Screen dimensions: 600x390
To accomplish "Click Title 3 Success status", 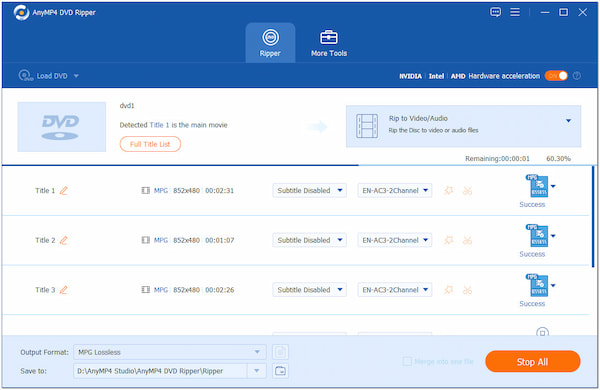I will pyautogui.click(x=532, y=304).
